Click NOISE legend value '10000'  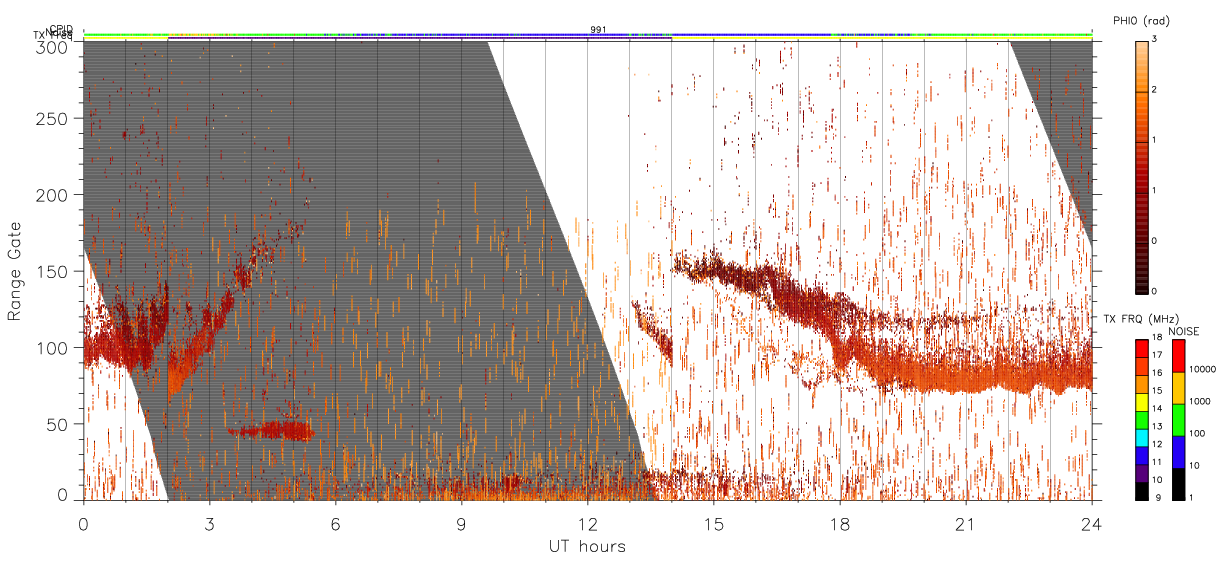pyautogui.click(x=1202, y=370)
